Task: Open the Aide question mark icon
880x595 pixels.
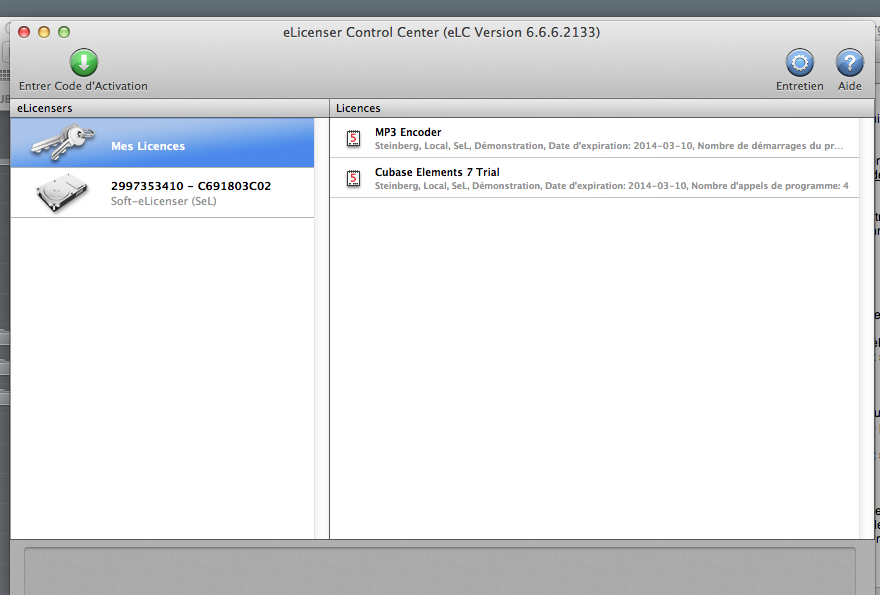Action: (849, 62)
